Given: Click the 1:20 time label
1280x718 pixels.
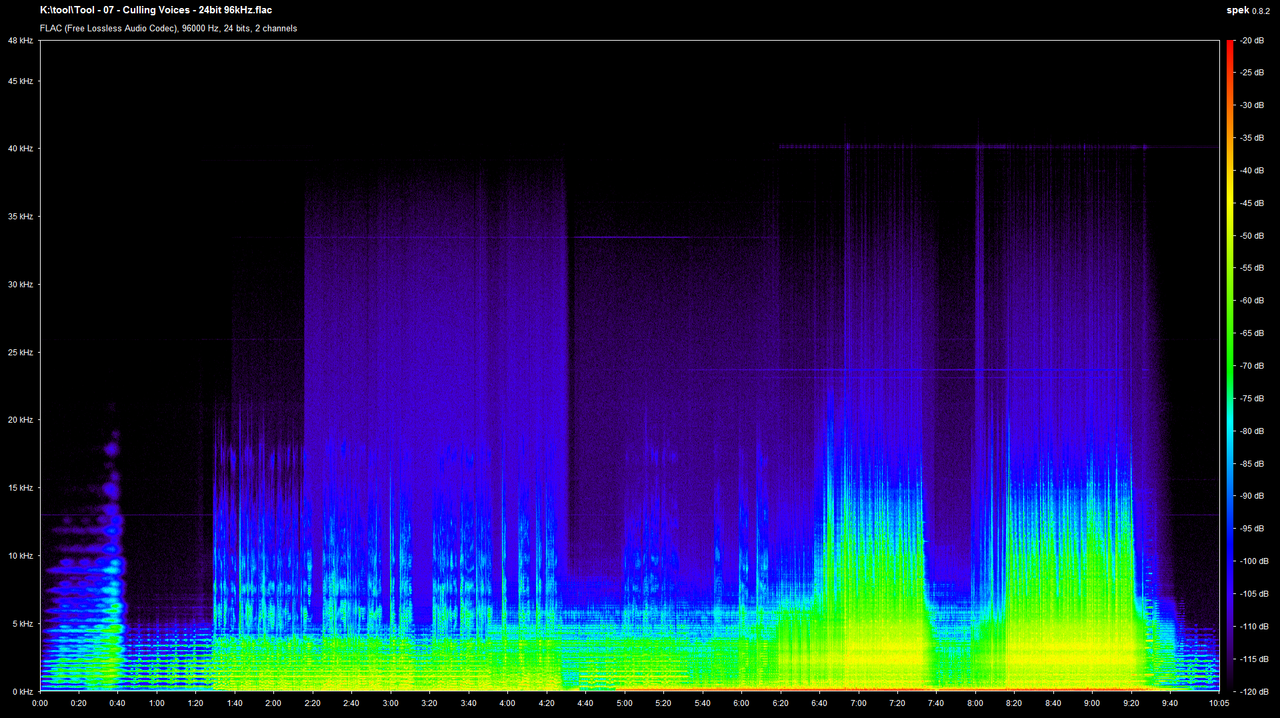Looking at the screenshot, I should pyautogui.click(x=196, y=704).
